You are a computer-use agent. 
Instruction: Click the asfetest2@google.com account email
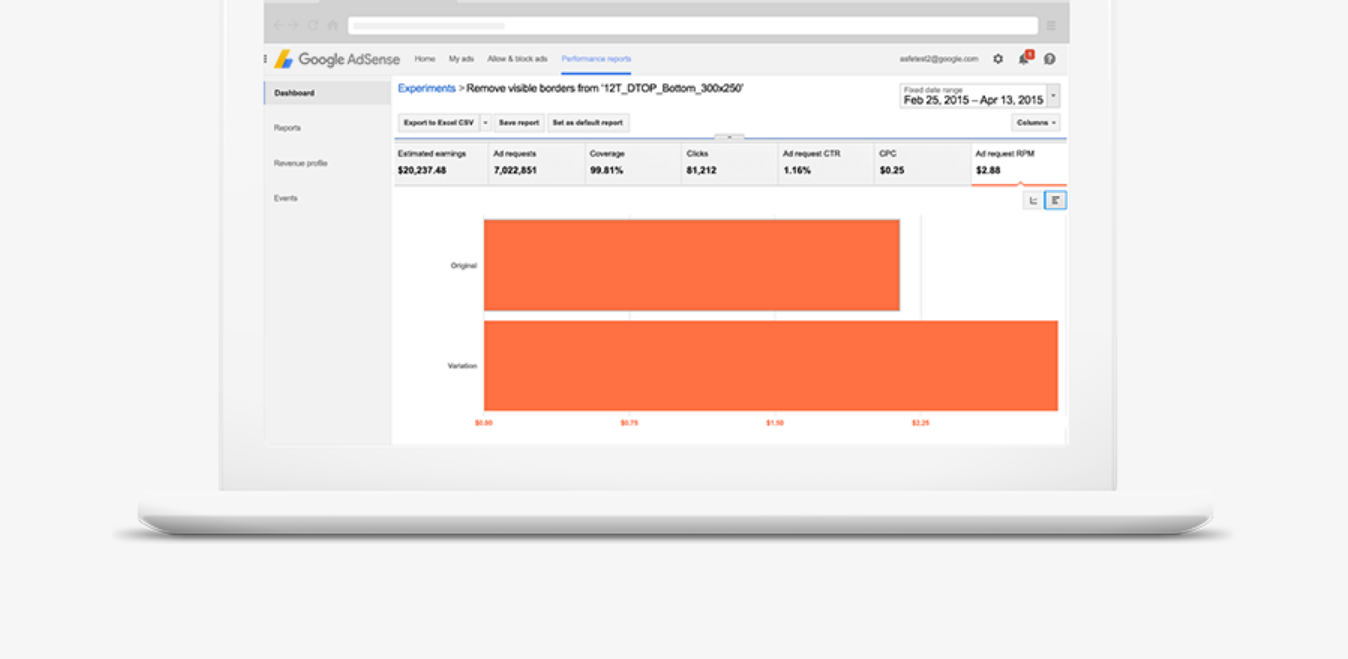(939, 59)
